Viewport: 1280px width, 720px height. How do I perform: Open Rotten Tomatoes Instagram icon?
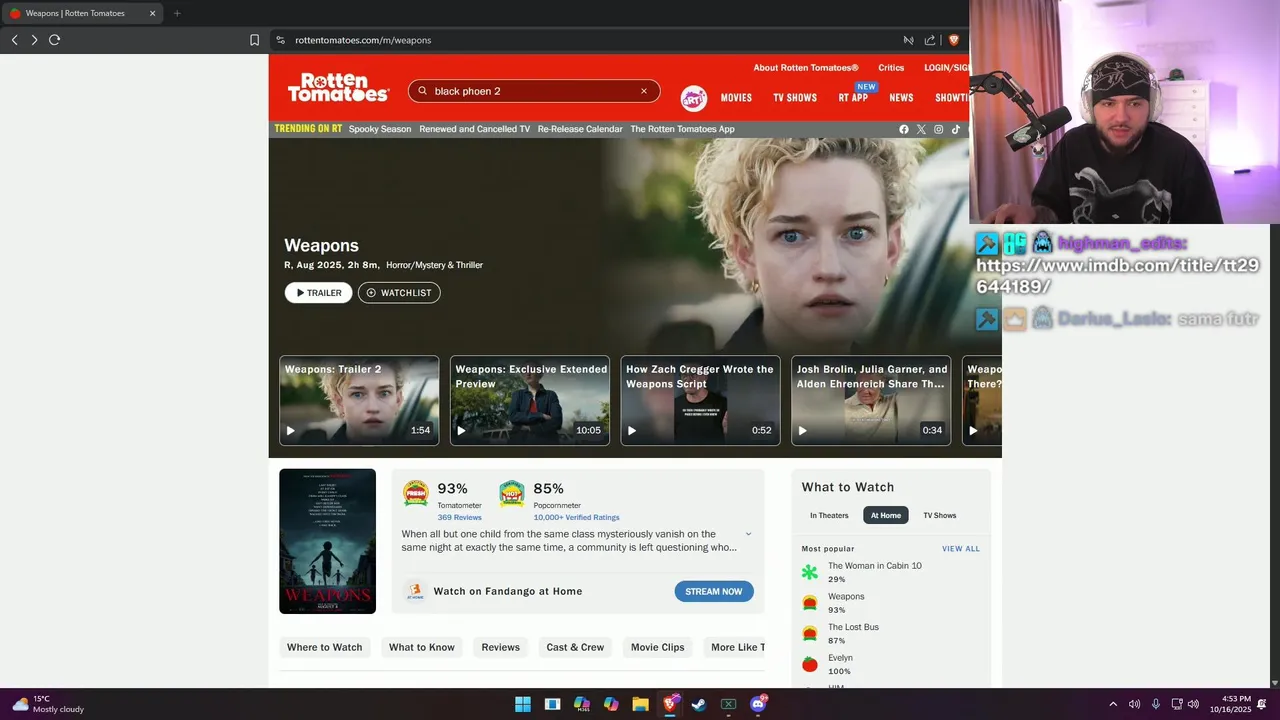(x=938, y=129)
